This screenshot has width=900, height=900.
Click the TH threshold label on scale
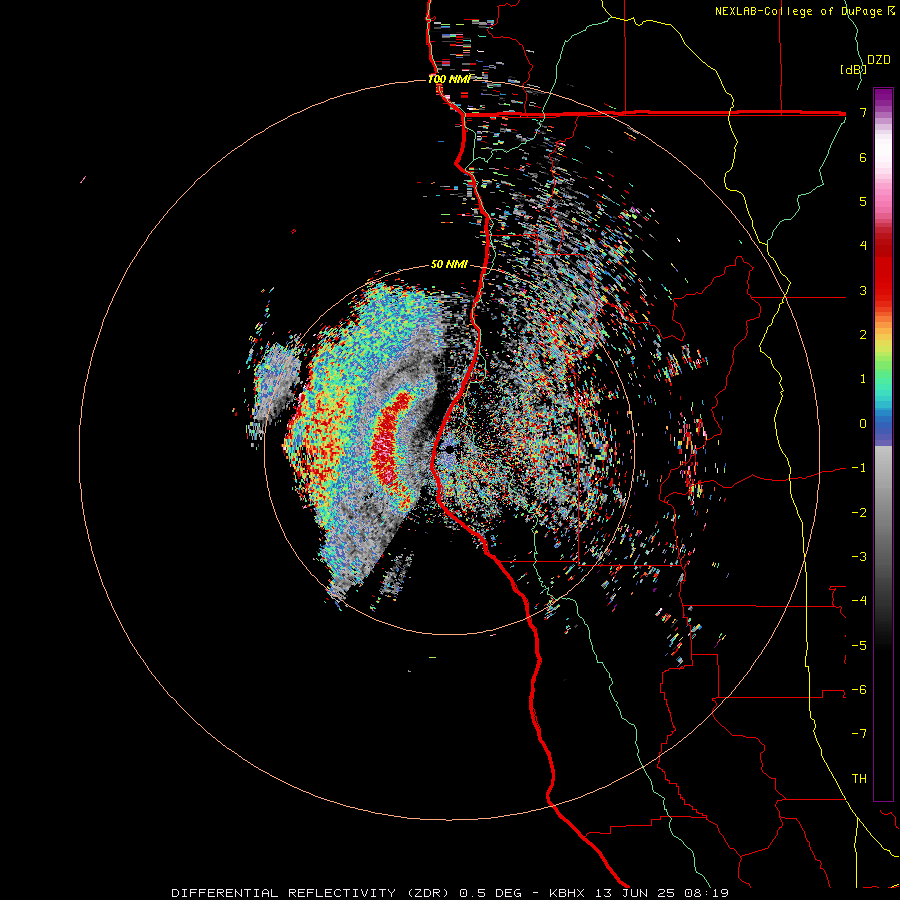pyautogui.click(x=859, y=778)
